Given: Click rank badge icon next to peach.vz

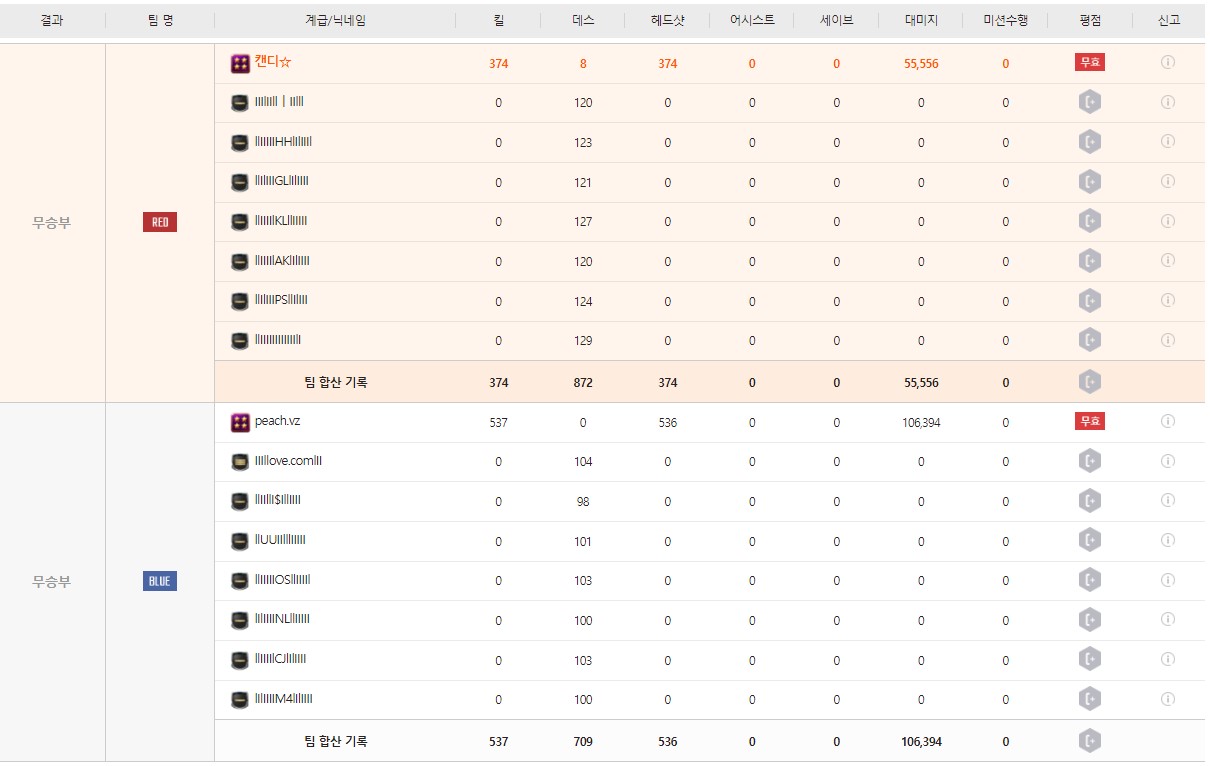Looking at the screenshot, I should click(240, 422).
